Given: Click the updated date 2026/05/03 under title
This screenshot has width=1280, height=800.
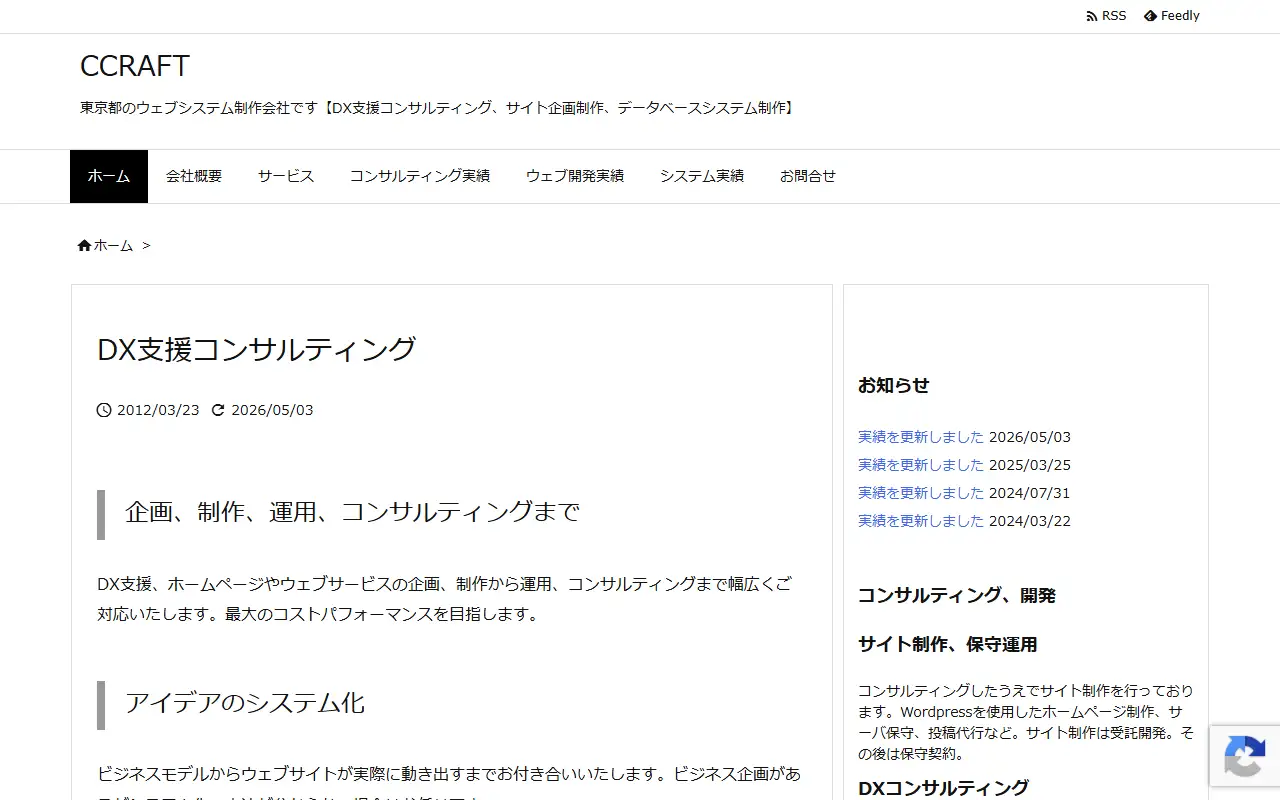Looking at the screenshot, I should [x=272, y=410].
